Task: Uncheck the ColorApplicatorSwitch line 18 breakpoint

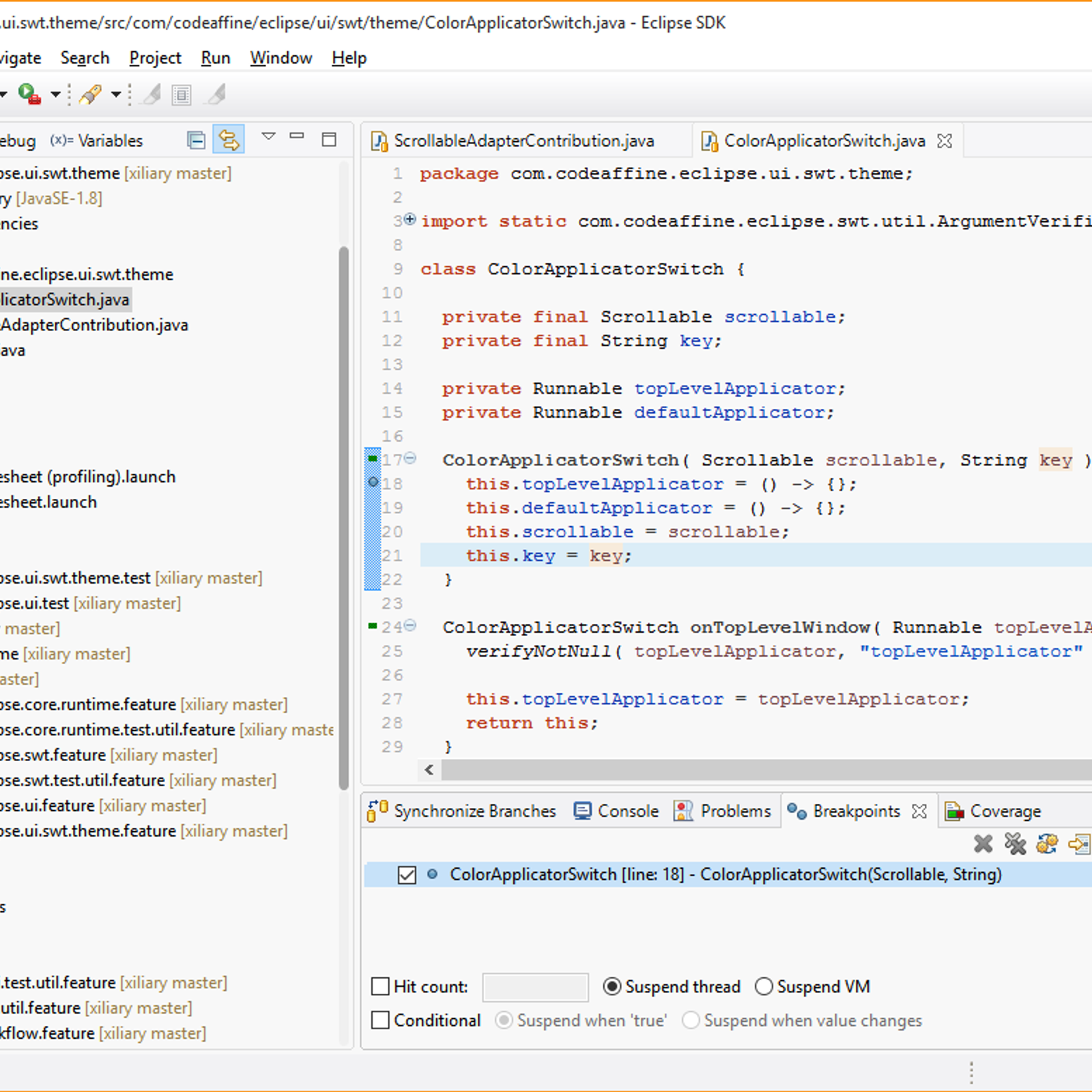Action: (407, 875)
